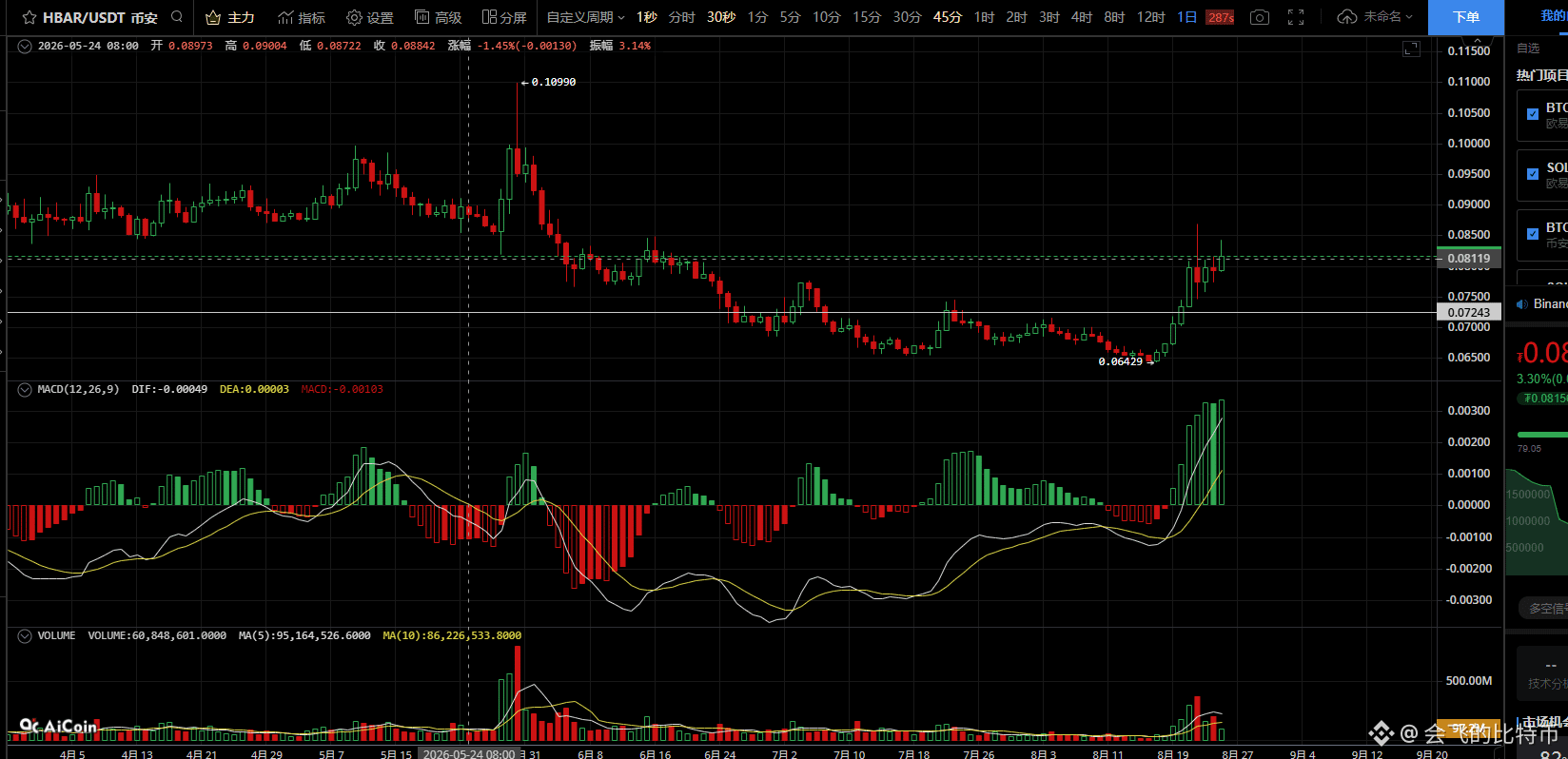Toggle the third BTC 币安 checkbox

1533,234
